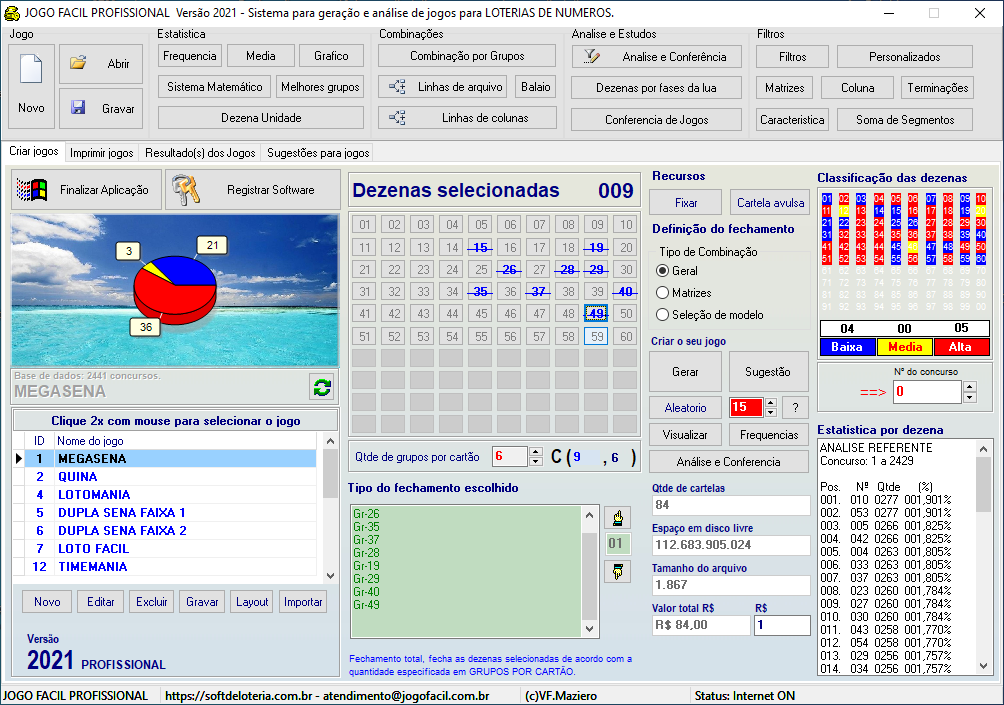Image resolution: width=1004 pixels, height=705 pixels.
Task: Increase the Aleatorio quantity spinner
Action: (770, 402)
